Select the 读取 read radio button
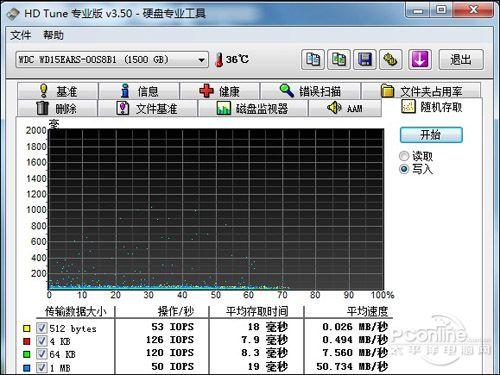500x375 pixels. coord(404,156)
